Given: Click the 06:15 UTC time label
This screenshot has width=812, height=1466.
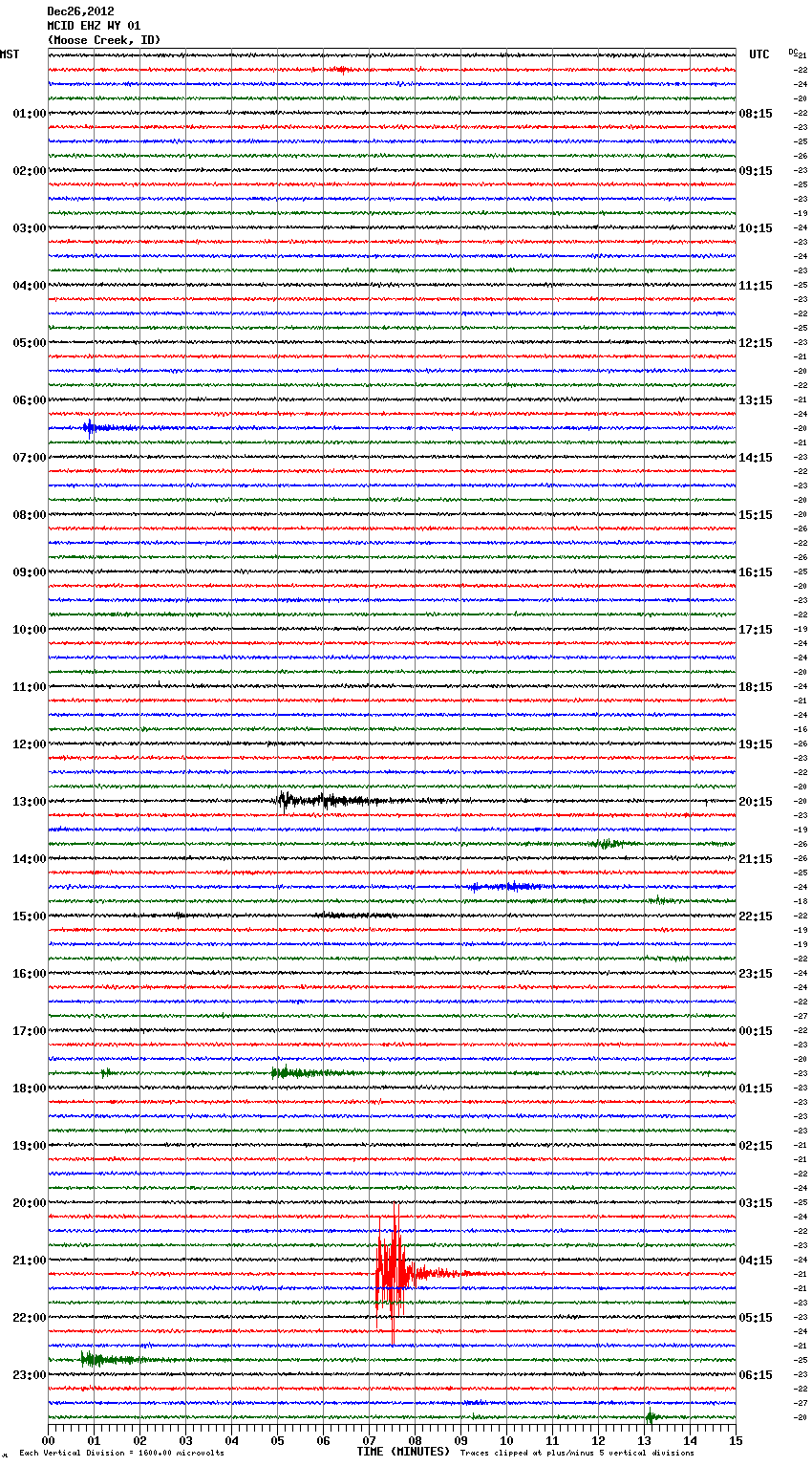Looking at the screenshot, I should click(x=756, y=1375).
